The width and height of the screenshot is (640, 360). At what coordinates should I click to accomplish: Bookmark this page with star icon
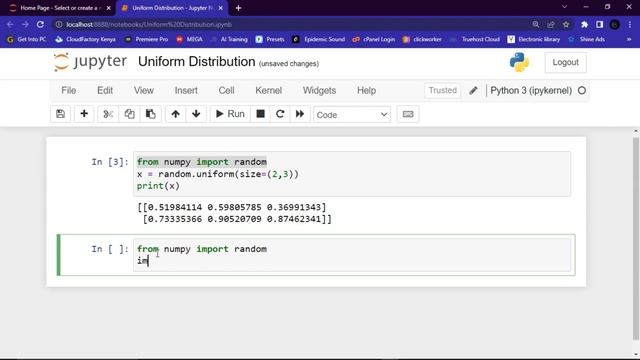(x=566, y=24)
